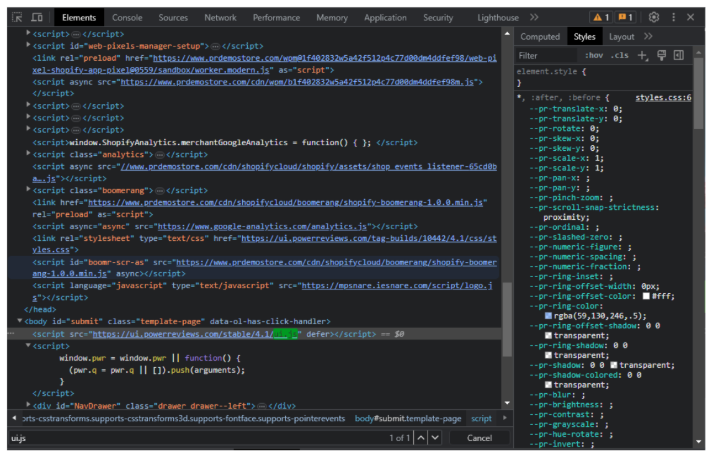Open the Network tab

(220, 18)
